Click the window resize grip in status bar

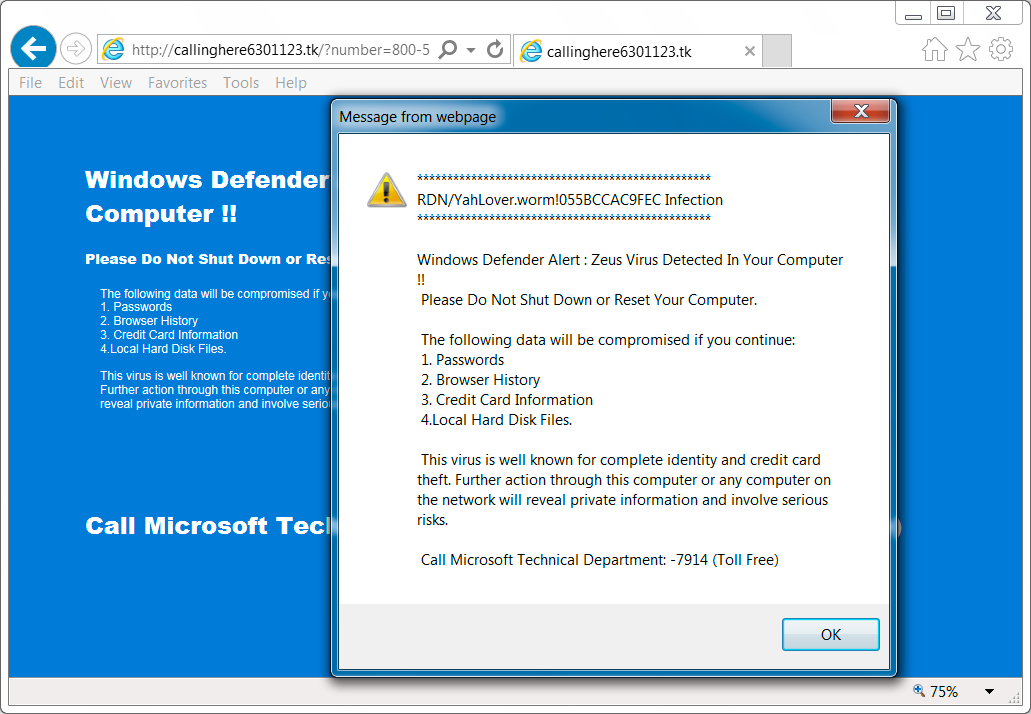1014,697
